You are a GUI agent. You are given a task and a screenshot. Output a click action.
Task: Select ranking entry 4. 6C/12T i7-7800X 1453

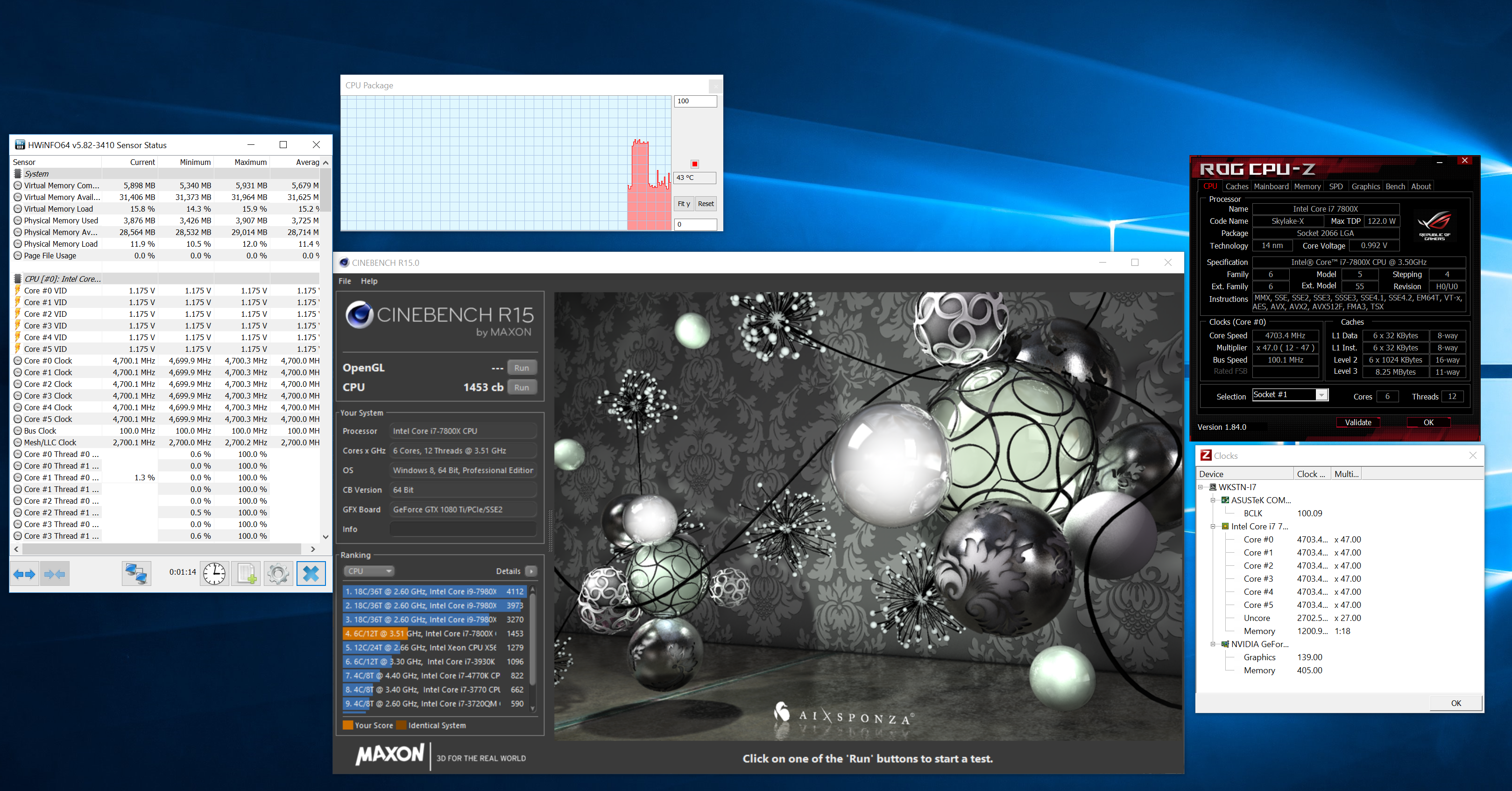click(434, 634)
